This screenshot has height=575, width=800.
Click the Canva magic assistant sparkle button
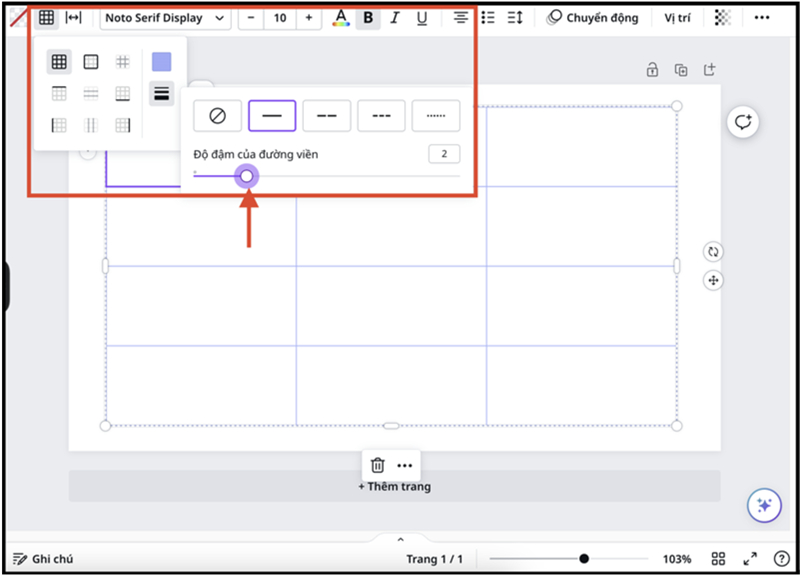[x=764, y=505]
